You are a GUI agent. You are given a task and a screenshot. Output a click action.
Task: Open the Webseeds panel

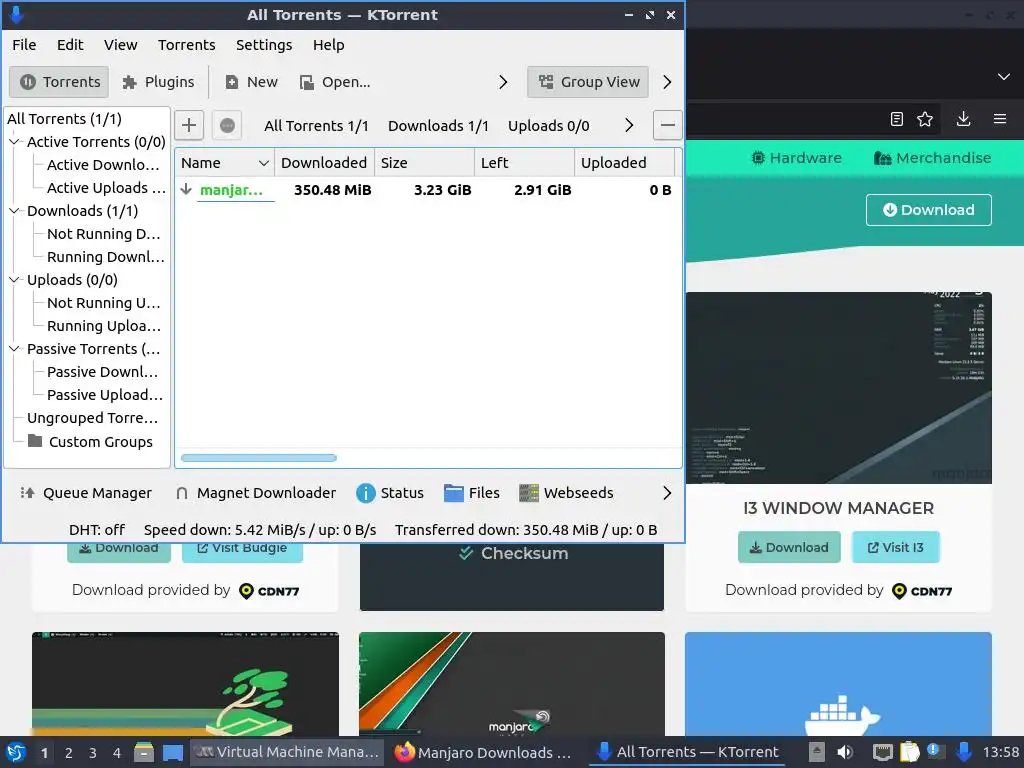click(x=566, y=493)
